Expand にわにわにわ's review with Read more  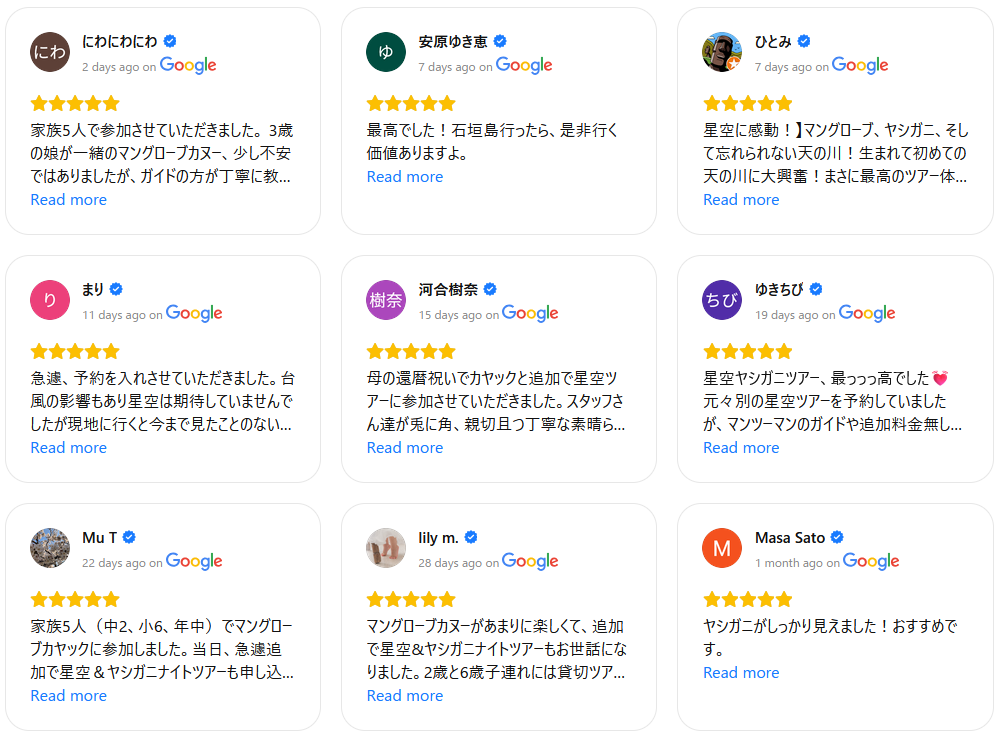pyautogui.click(x=68, y=200)
